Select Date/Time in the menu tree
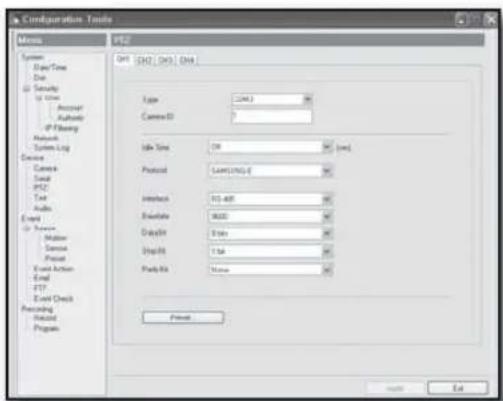The width and height of the screenshot is (503, 401). (50, 68)
